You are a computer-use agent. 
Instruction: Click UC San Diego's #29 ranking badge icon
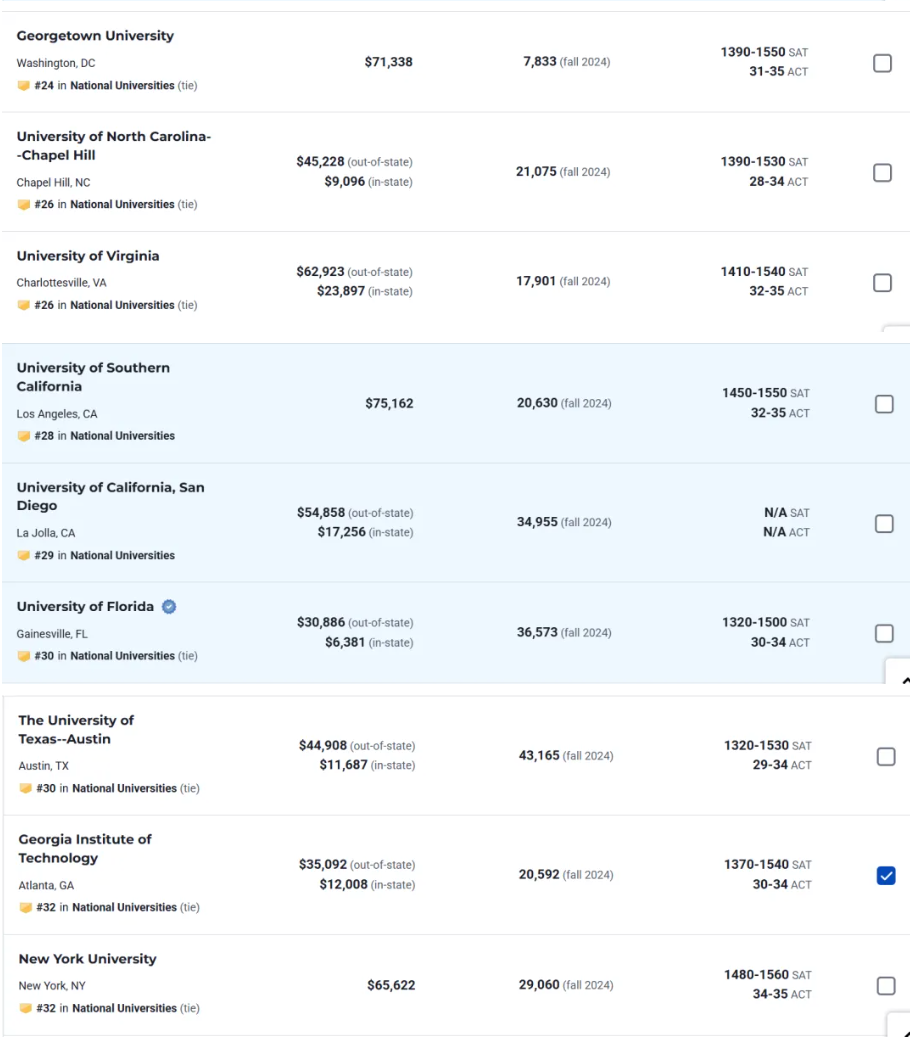pyautogui.click(x=23, y=556)
